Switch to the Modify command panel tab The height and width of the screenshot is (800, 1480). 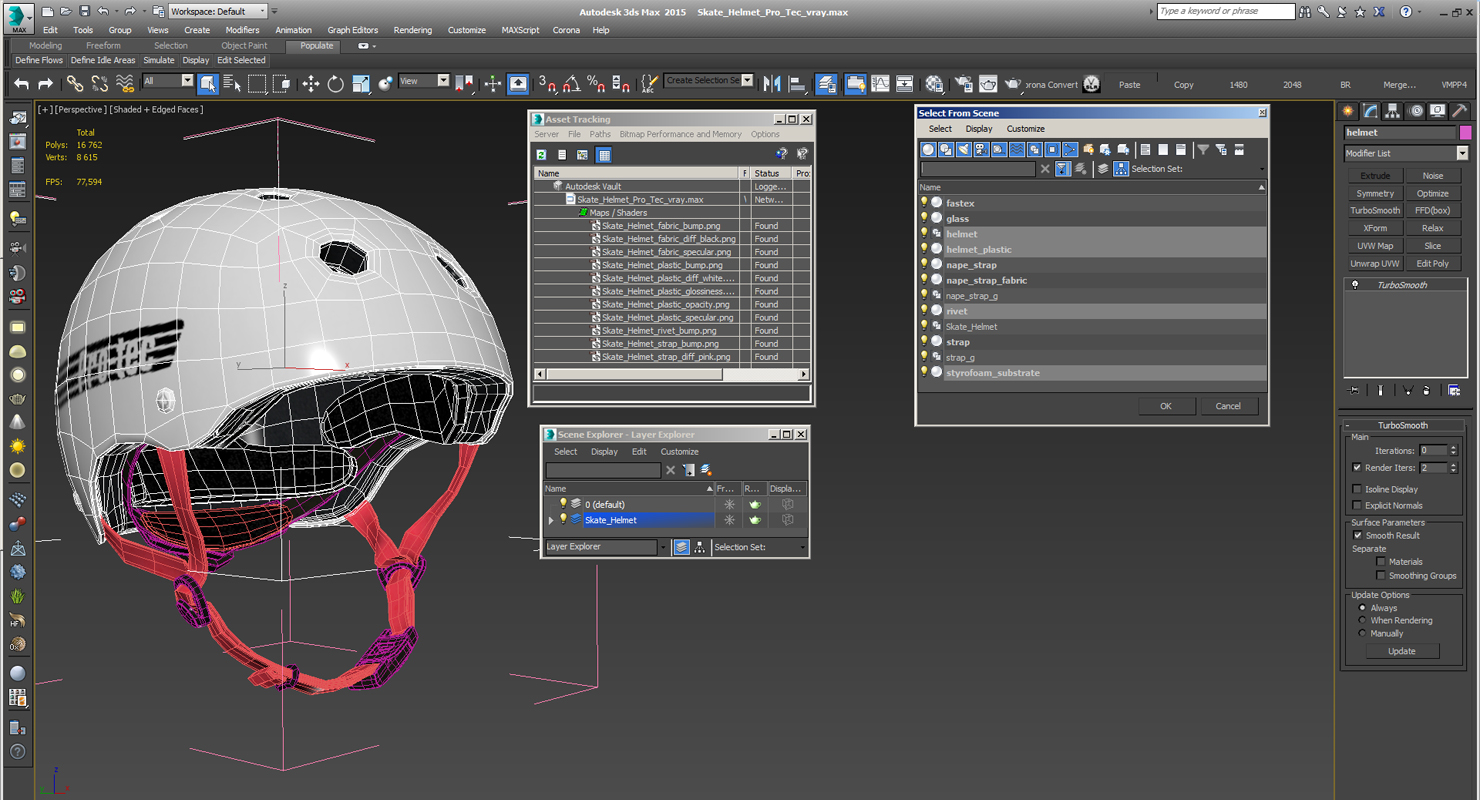[1370, 111]
